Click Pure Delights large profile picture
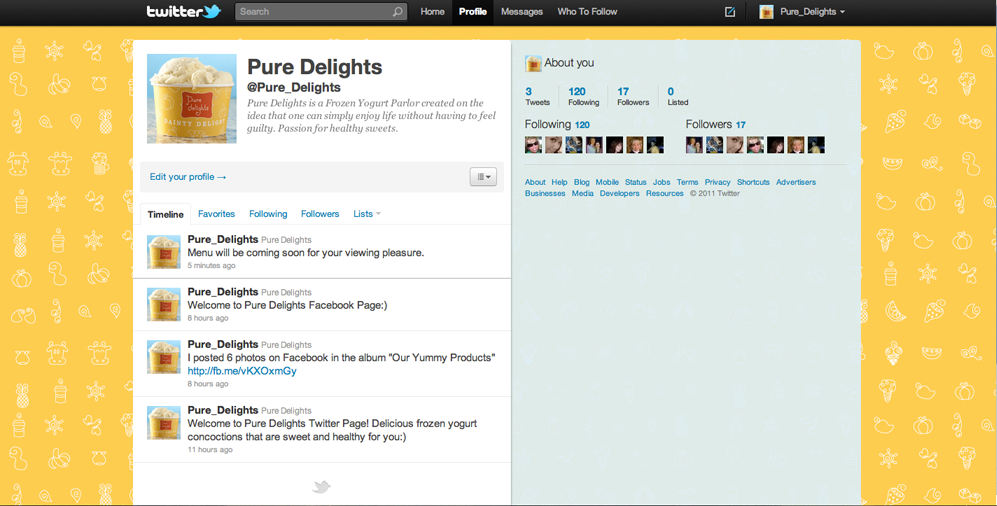Screen dimensions: 997x506 [x=192, y=98]
